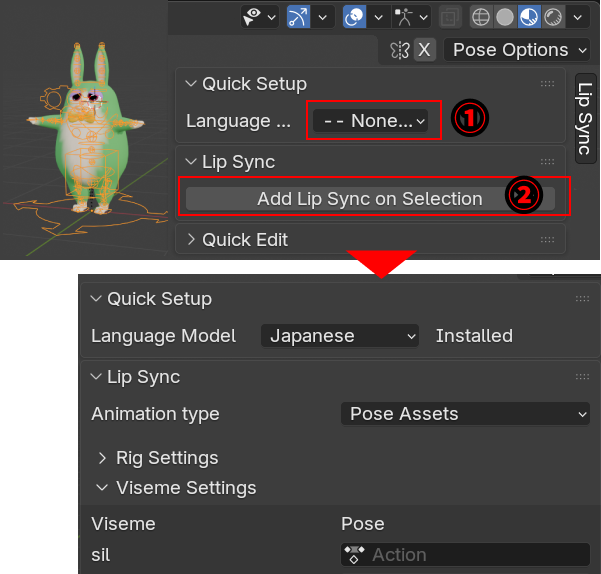
Task: Select wireframe viewport shading
Action: (481, 16)
